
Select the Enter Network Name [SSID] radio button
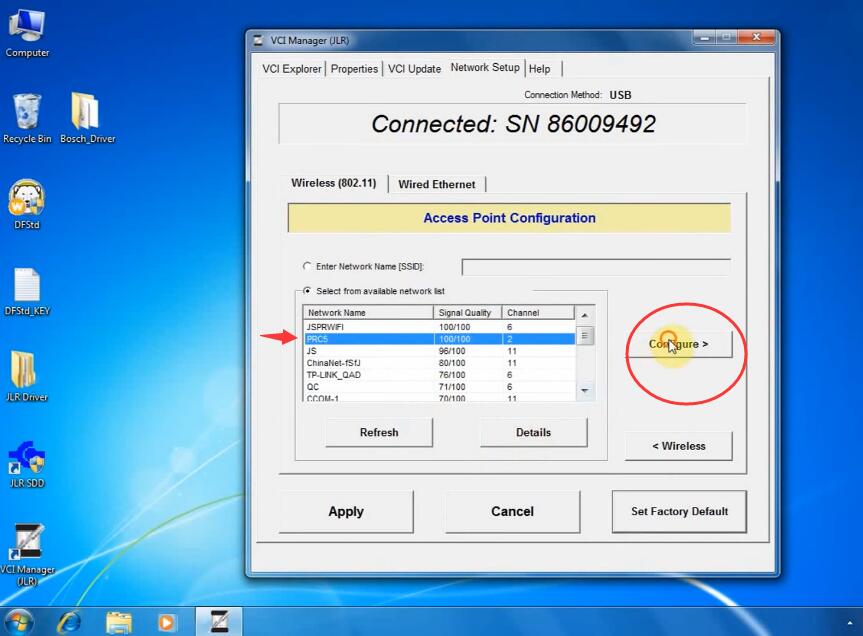(x=307, y=266)
